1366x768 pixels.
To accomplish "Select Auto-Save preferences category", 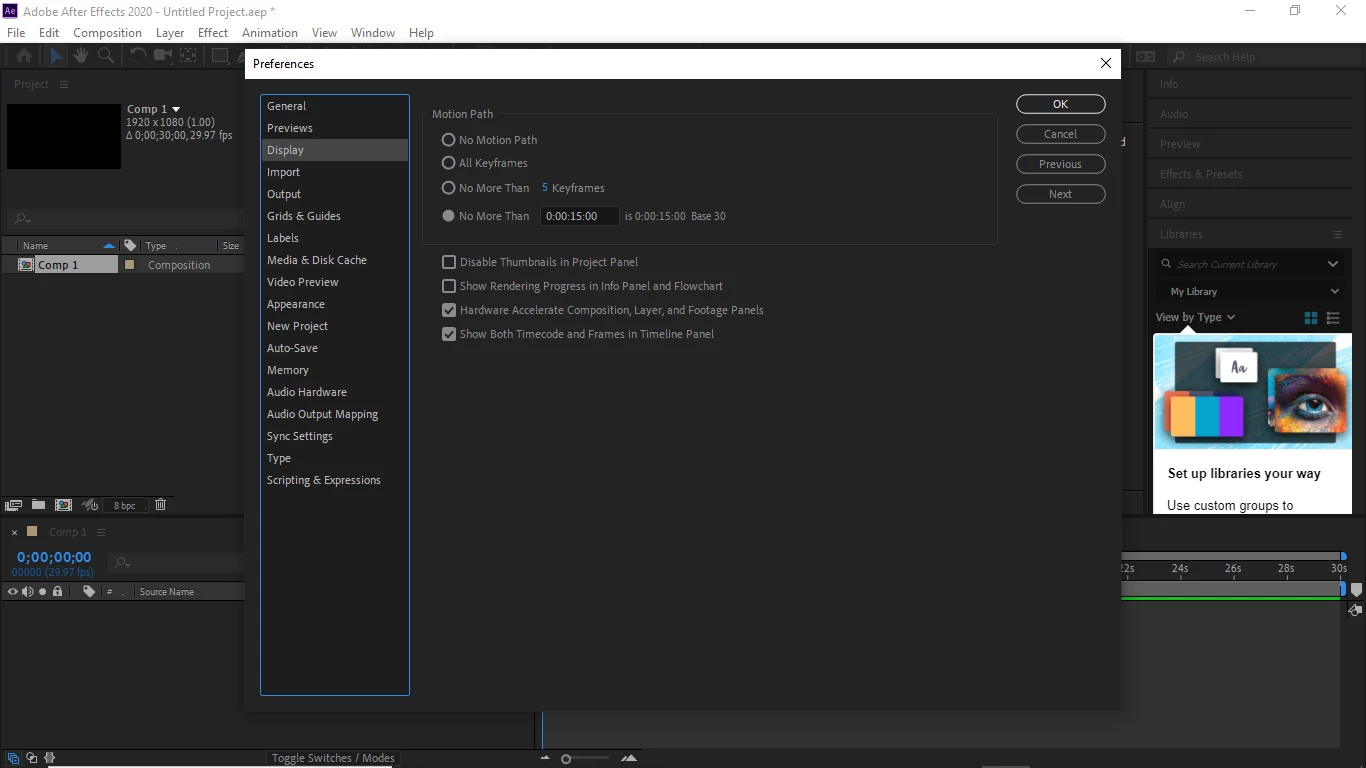I will click(334, 348).
